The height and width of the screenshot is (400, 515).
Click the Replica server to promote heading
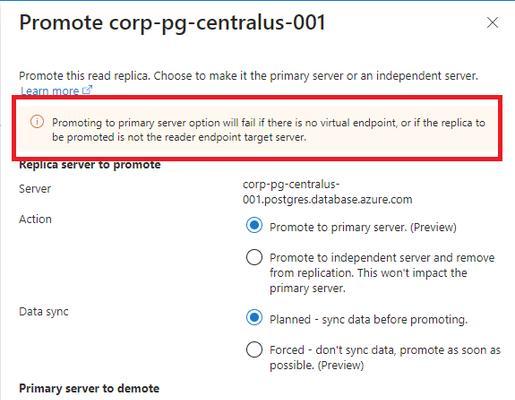click(90, 165)
